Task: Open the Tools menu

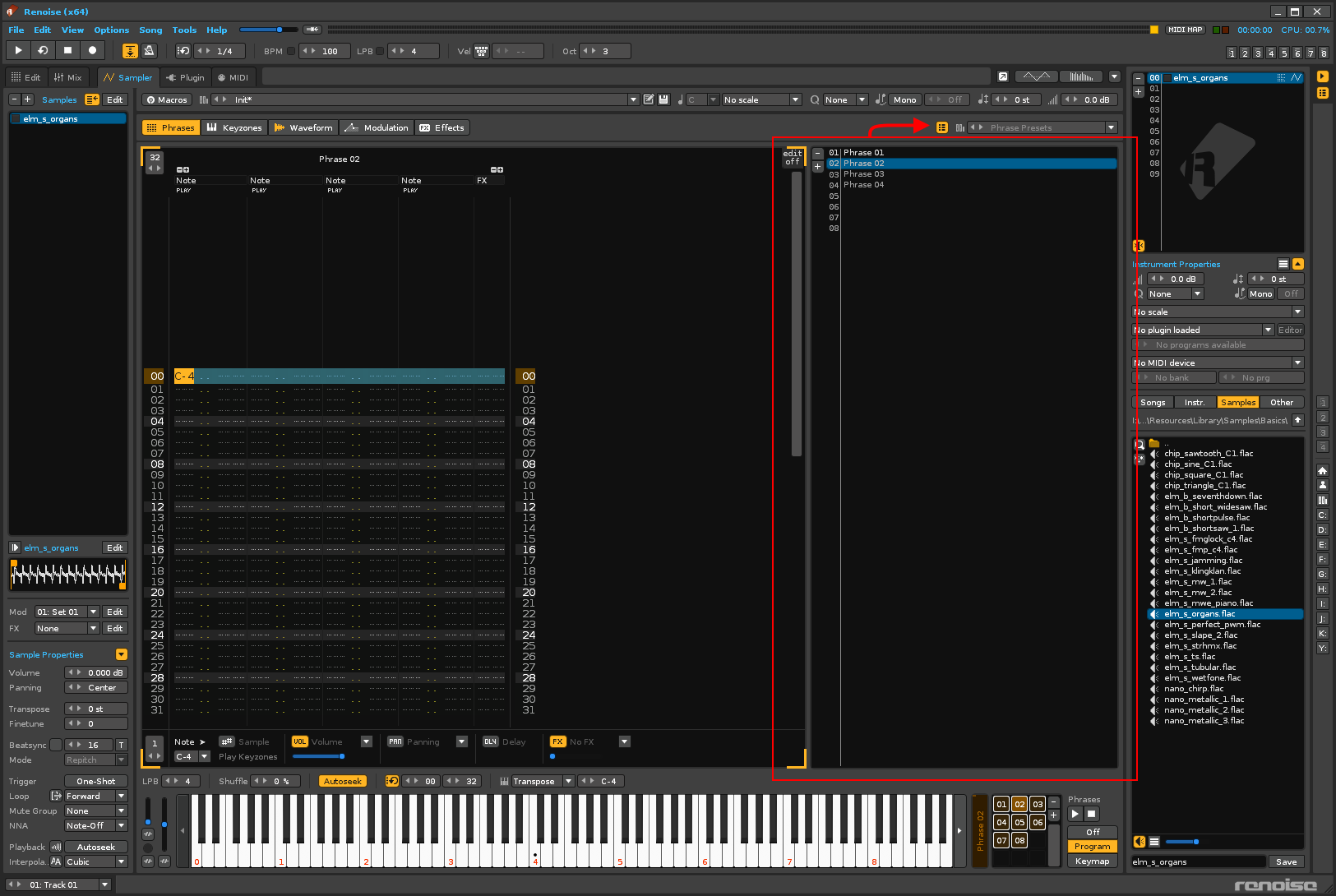Action: tap(184, 30)
